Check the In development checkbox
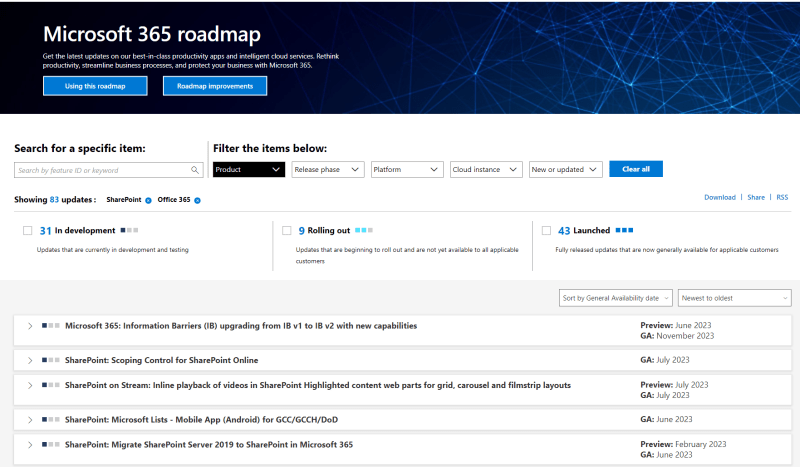The image size is (800, 467). tap(28, 231)
